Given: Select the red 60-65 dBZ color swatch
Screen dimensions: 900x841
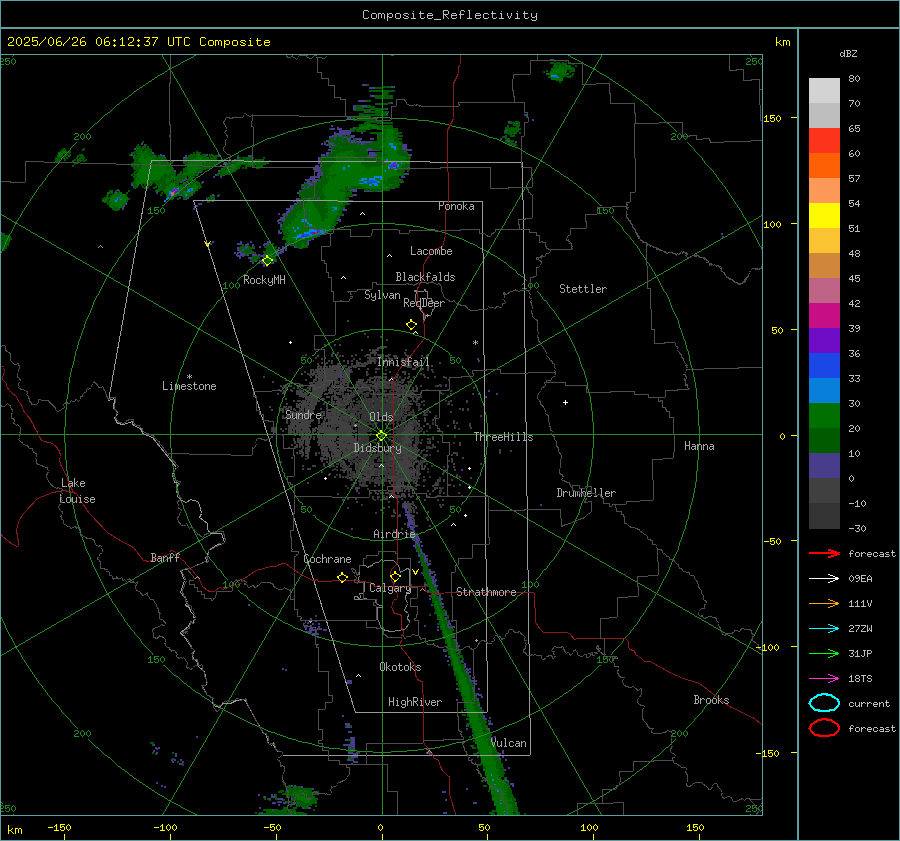Looking at the screenshot, I should click(x=824, y=141).
